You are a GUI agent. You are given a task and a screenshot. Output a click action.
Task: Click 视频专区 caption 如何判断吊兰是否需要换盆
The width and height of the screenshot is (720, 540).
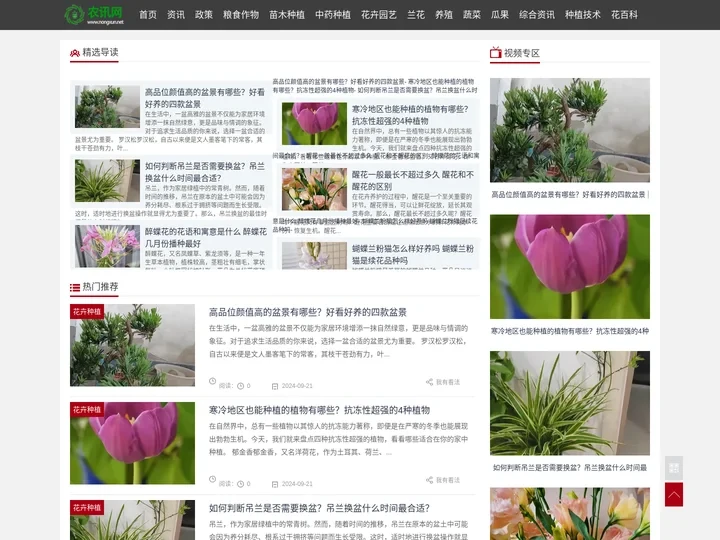tap(570, 467)
